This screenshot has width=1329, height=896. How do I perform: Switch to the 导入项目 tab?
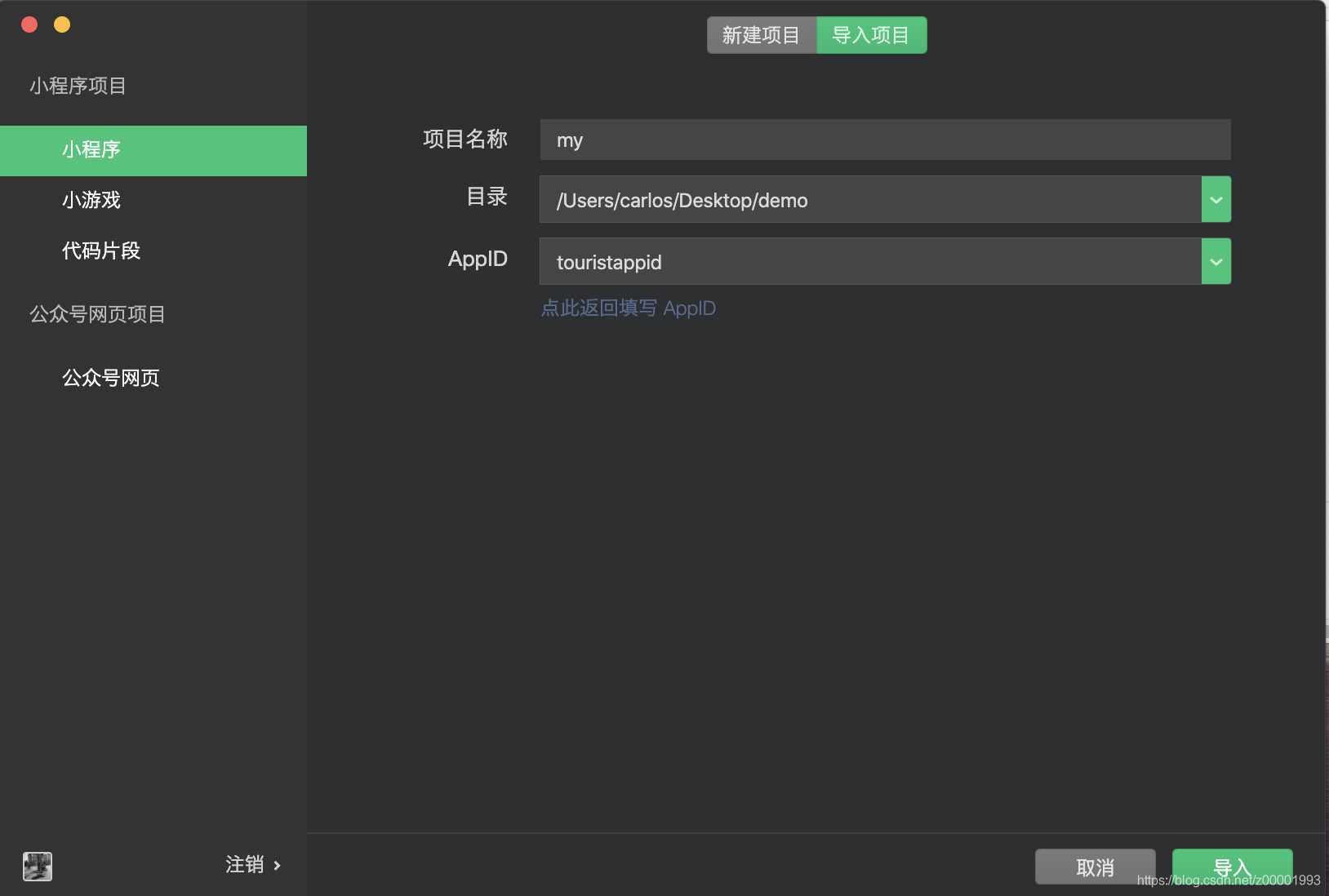871,35
